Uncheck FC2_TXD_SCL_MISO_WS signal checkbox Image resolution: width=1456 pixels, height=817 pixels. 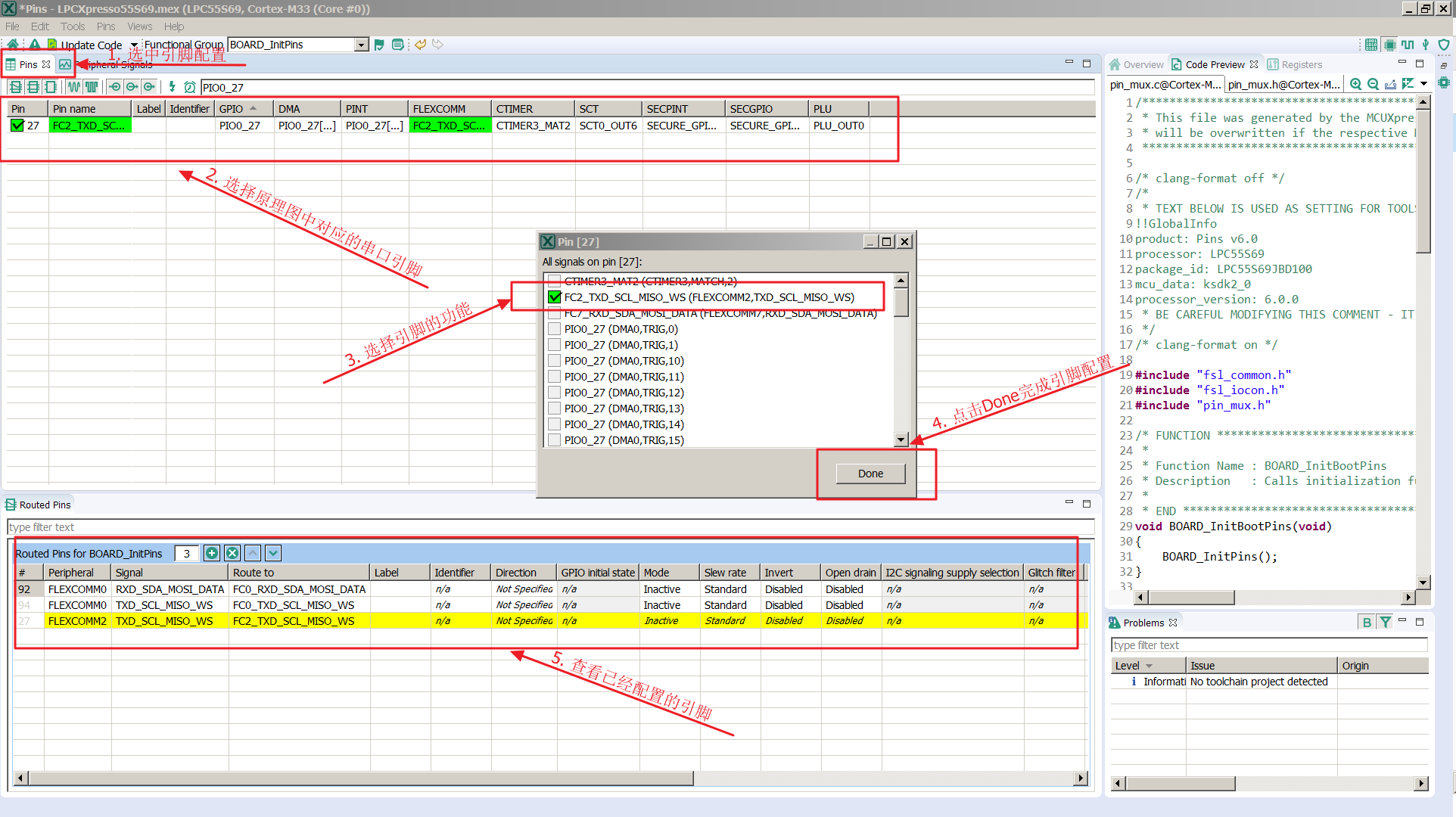tap(555, 297)
